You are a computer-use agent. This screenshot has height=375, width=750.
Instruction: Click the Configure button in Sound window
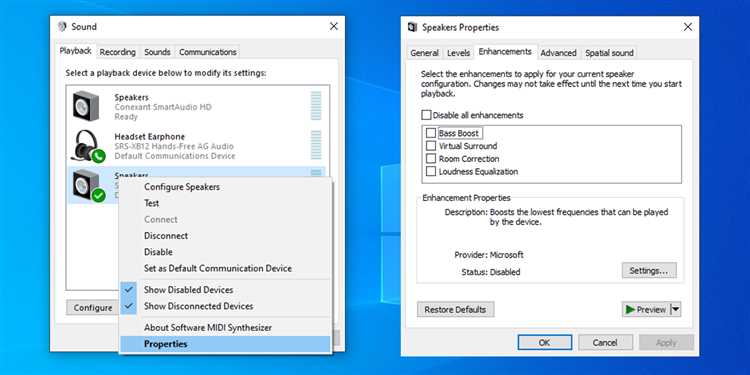coord(92,308)
